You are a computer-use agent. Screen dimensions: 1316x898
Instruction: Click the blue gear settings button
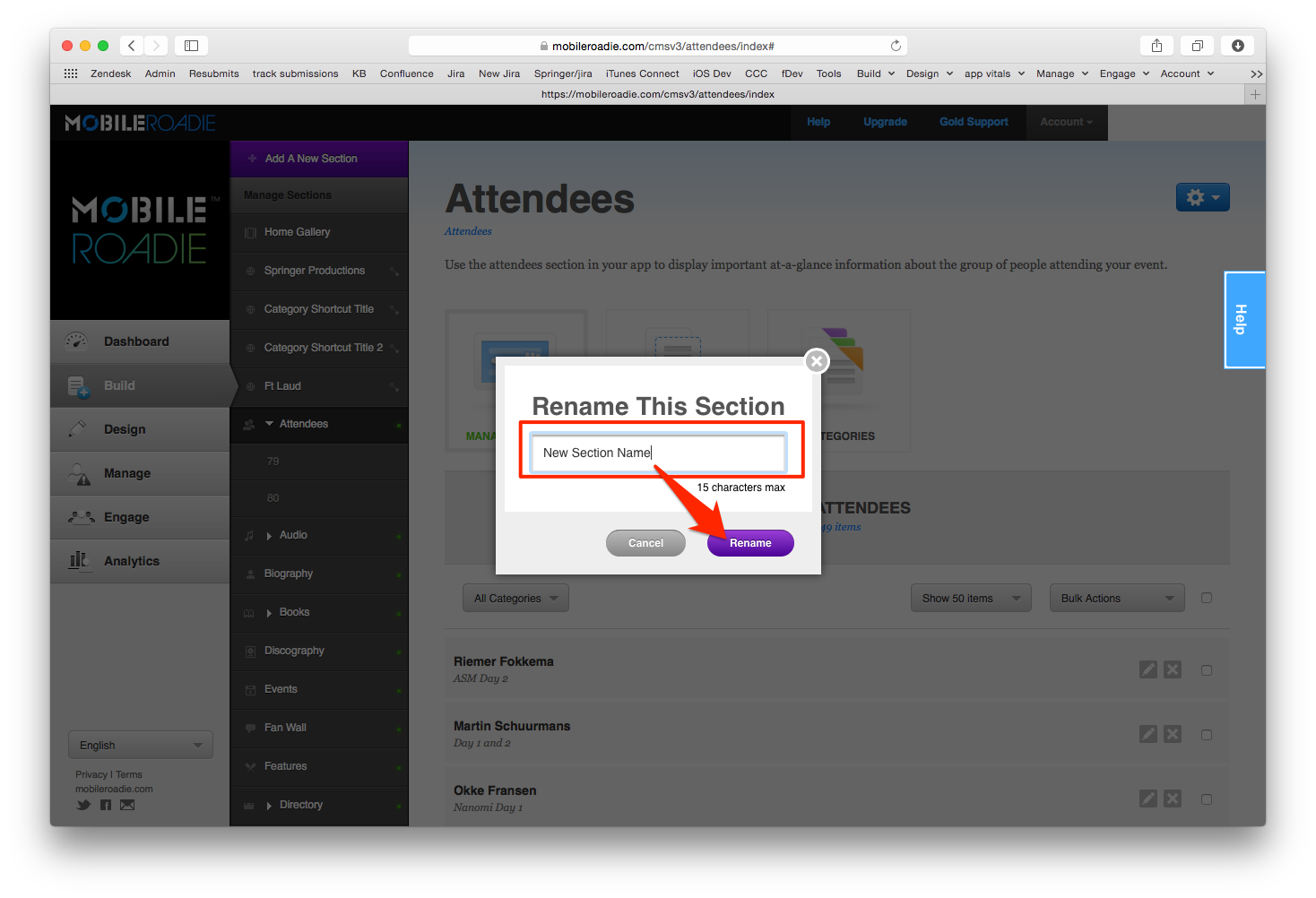coord(1202,197)
